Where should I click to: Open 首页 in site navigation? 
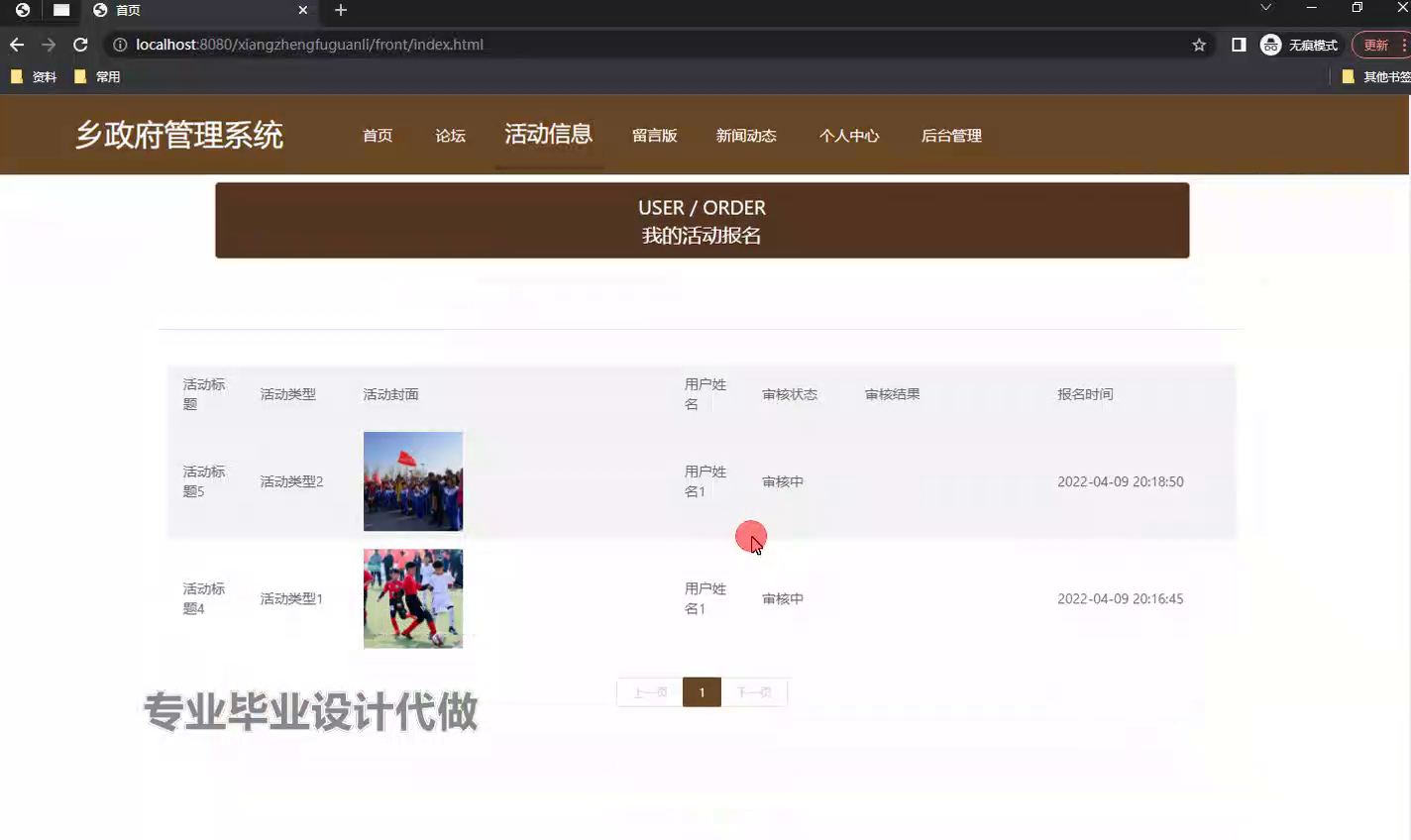(x=378, y=136)
